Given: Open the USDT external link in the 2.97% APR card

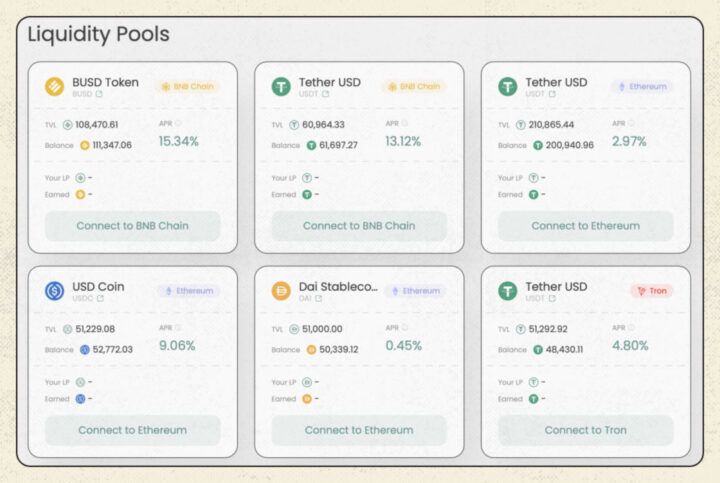Looking at the screenshot, I should point(552,94).
